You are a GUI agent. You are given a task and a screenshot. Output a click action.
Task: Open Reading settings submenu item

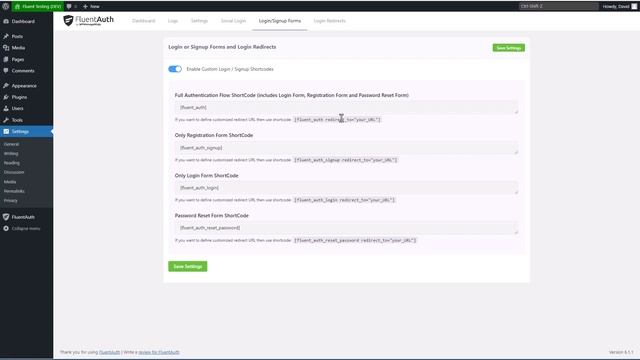pos(11,163)
